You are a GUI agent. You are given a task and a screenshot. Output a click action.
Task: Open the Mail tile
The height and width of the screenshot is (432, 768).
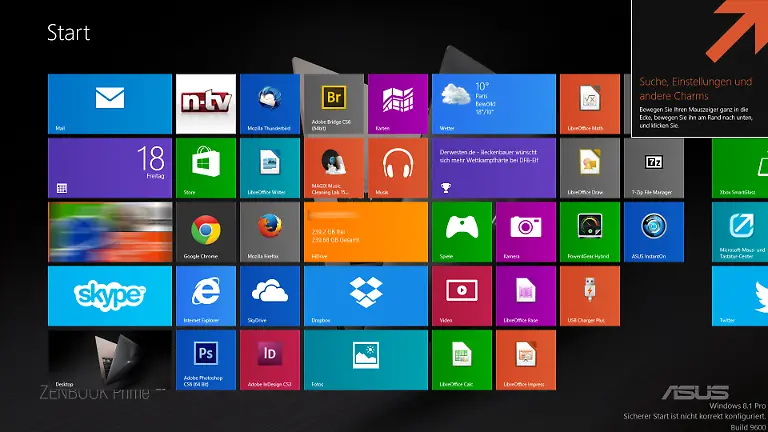click(x=109, y=103)
